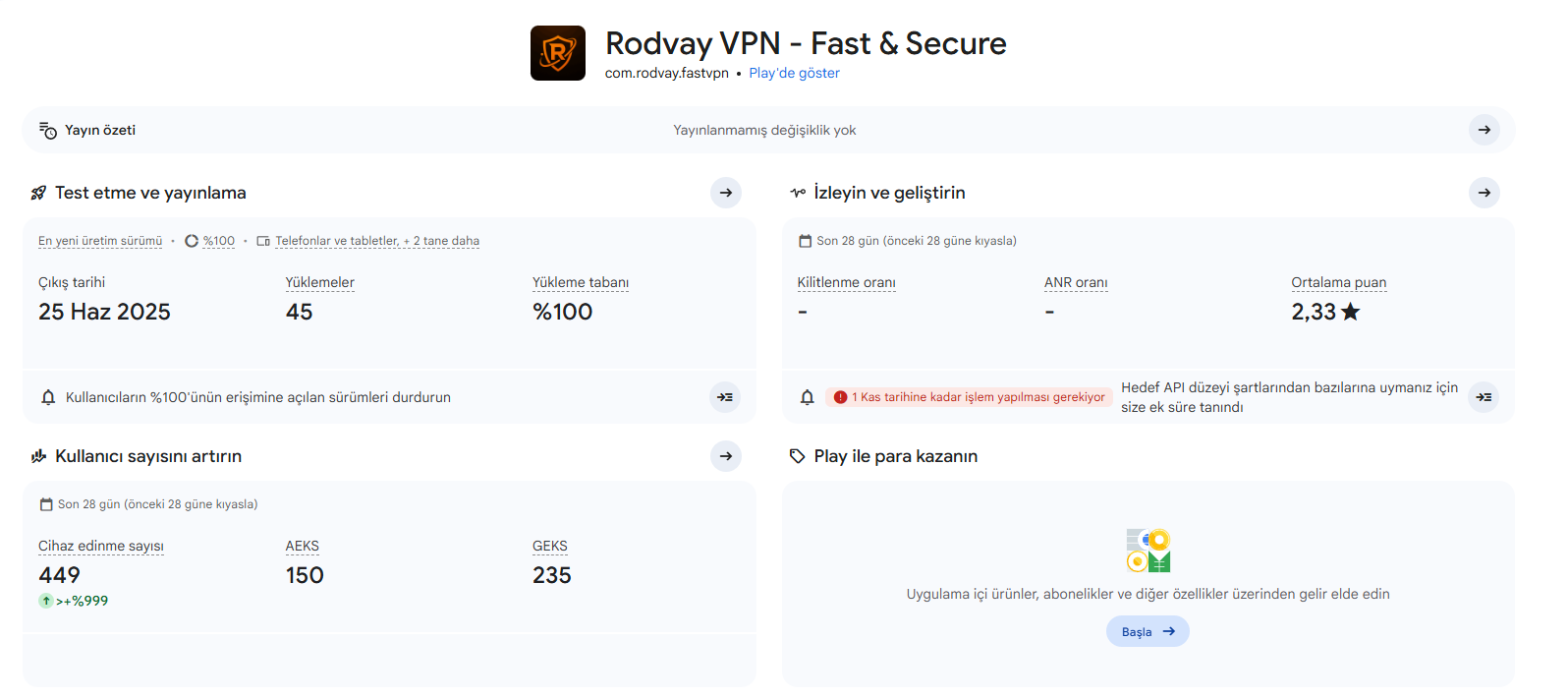
Task: Click the Başla button
Action: point(1148,631)
